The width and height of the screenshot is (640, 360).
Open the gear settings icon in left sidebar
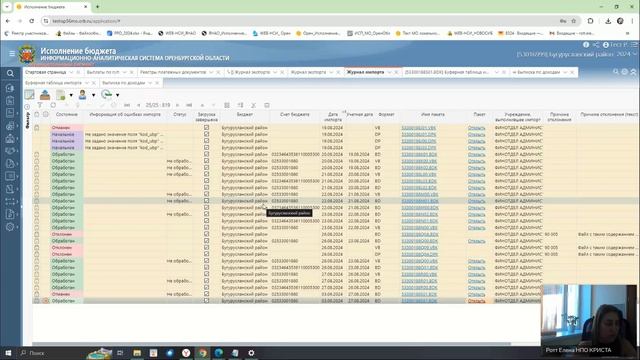[10, 227]
